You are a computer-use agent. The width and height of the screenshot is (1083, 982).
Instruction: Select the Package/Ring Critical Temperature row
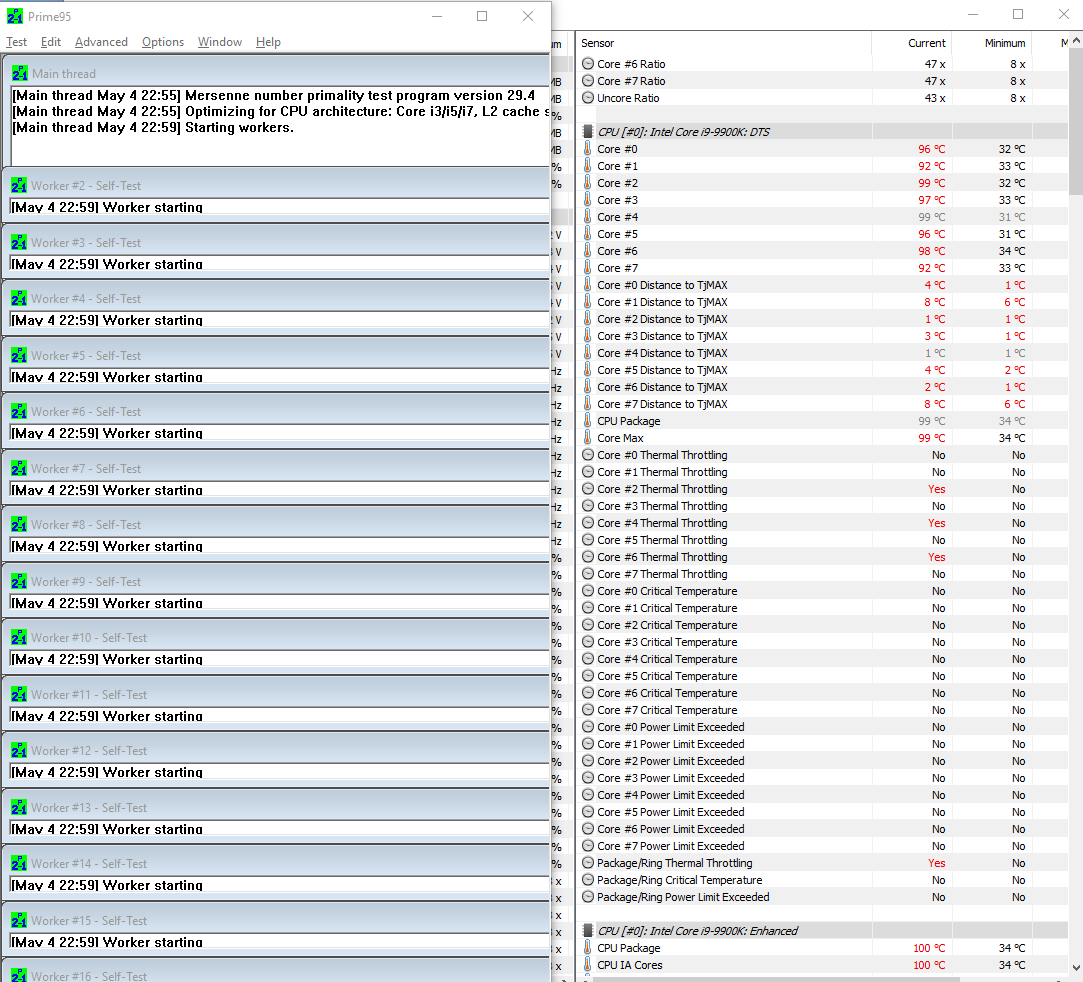(822, 880)
